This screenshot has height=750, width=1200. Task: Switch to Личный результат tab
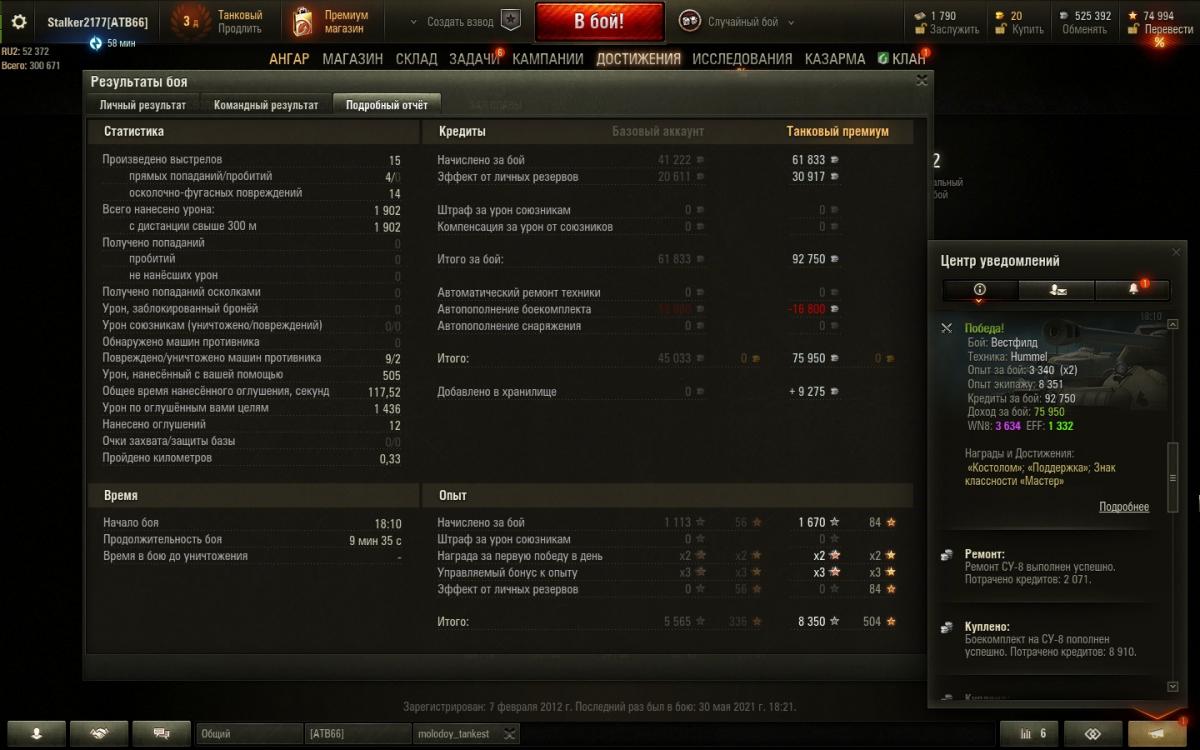(x=142, y=105)
